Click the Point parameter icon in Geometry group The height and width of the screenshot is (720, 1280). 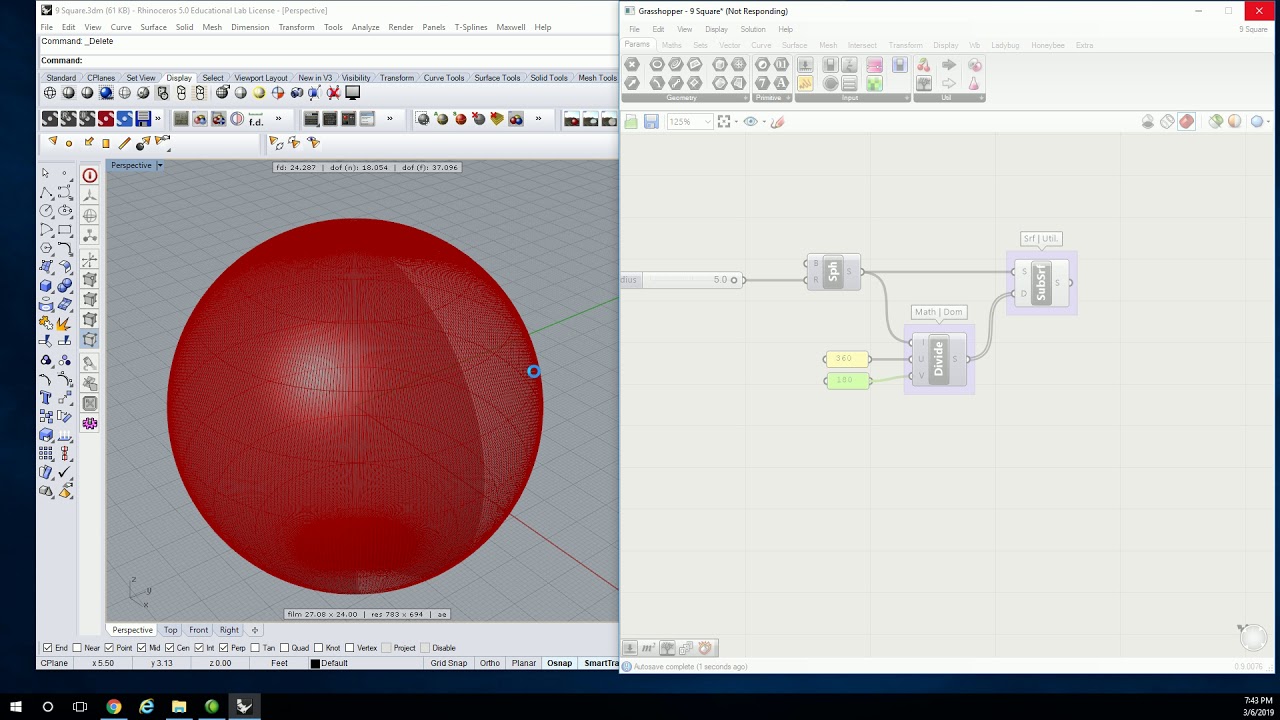click(631, 64)
